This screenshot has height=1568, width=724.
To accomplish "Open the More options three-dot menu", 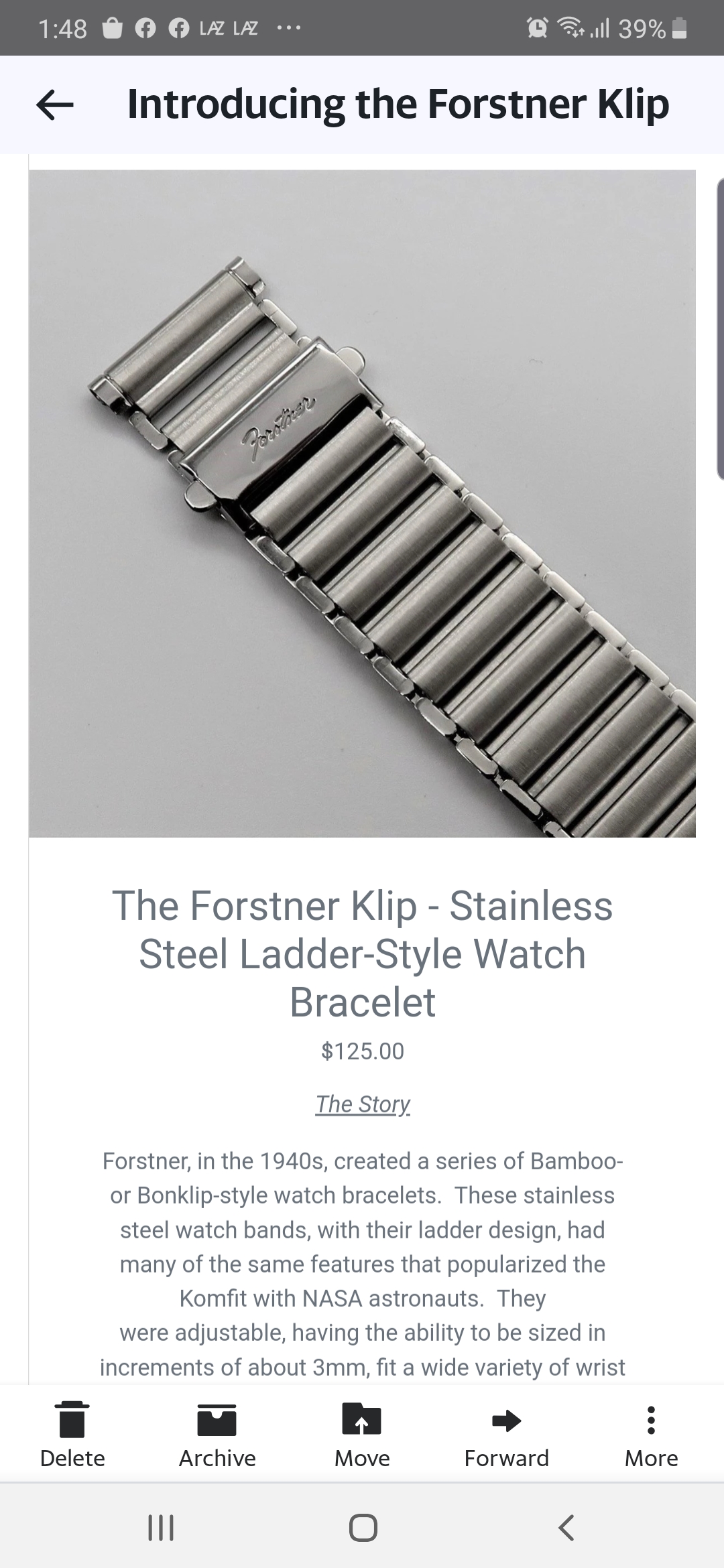I will click(x=651, y=1420).
